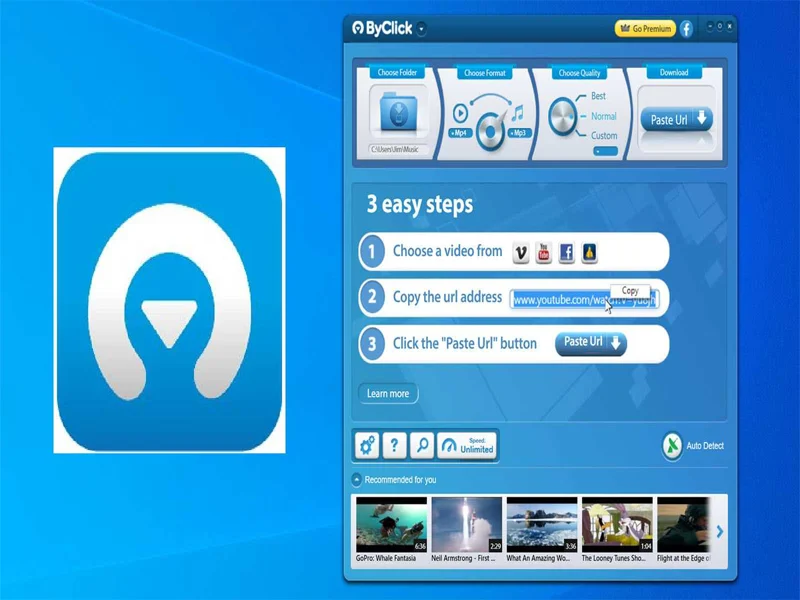Open the settings gear icon
Screen dimensions: 800x600
(366, 444)
